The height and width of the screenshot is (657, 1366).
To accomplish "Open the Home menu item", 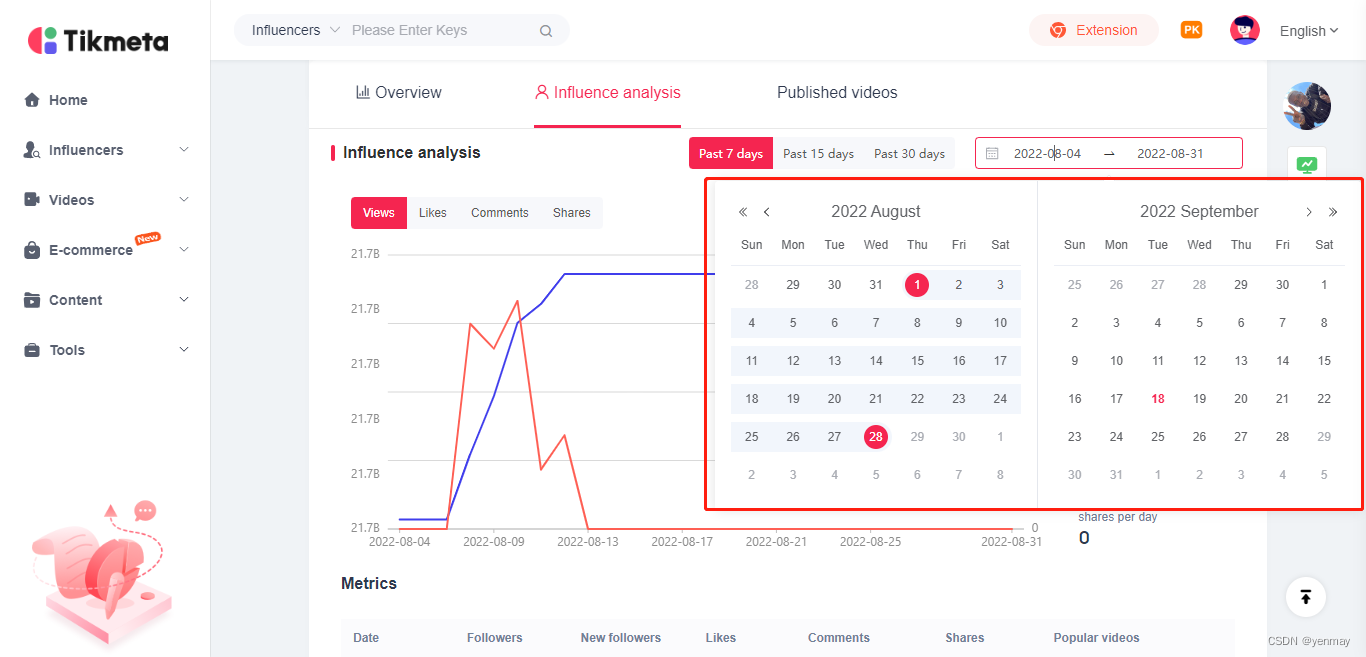I will pyautogui.click(x=68, y=100).
